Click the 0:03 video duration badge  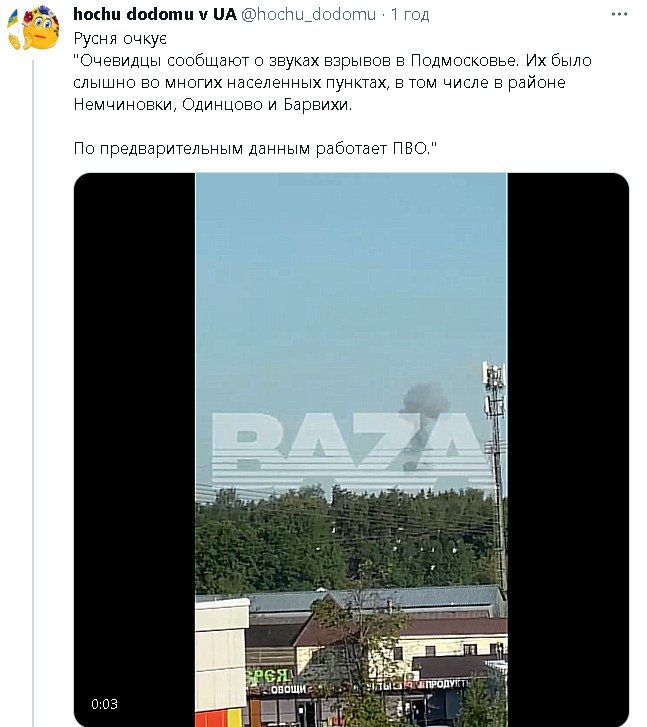click(x=104, y=704)
